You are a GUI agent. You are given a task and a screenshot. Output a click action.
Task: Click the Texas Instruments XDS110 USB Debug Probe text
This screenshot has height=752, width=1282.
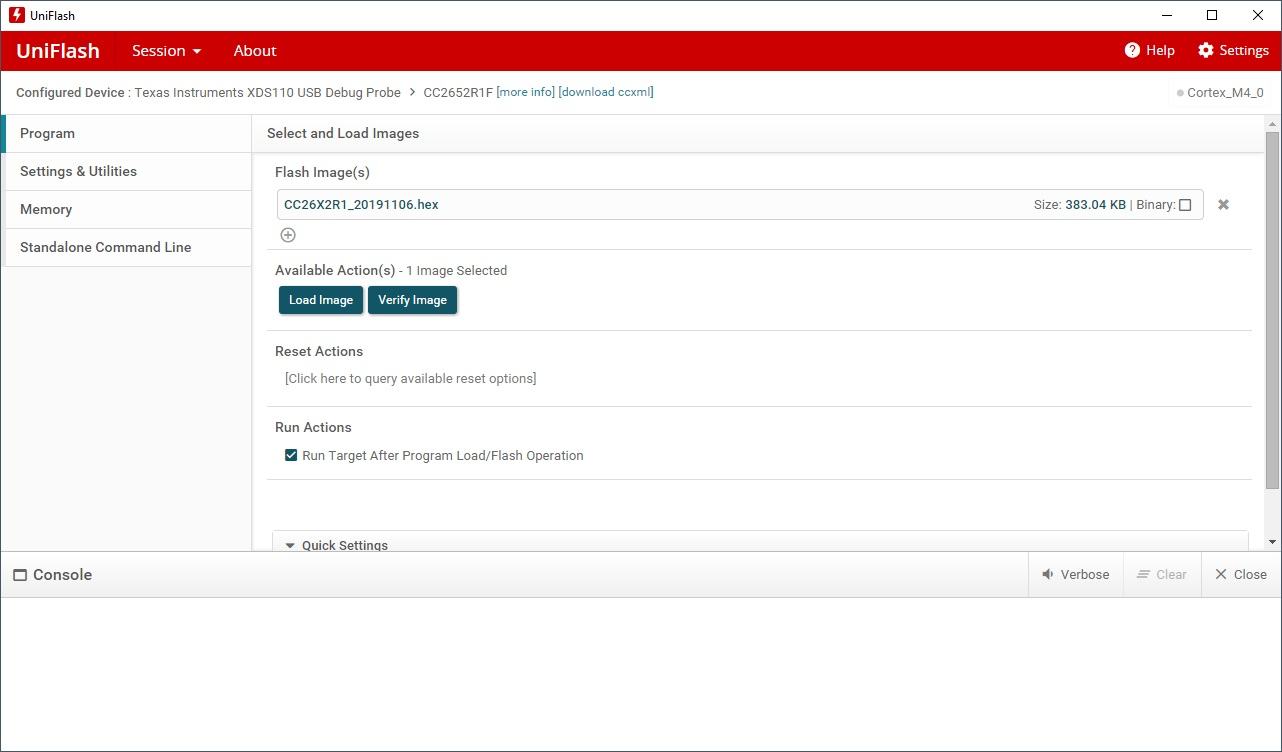click(x=267, y=92)
